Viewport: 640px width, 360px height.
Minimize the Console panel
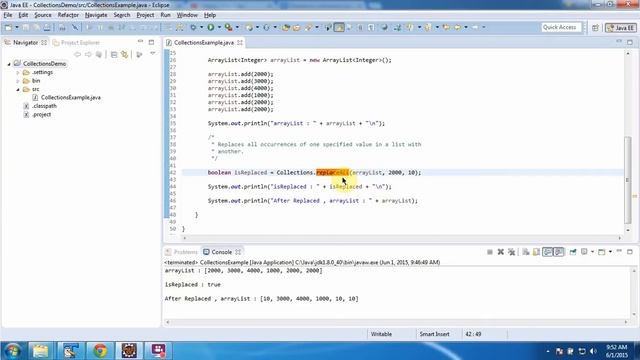(x=619, y=251)
